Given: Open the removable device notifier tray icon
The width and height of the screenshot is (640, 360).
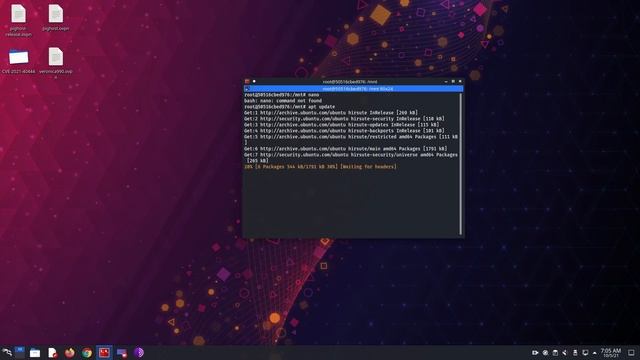Looking at the screenshot, I should tap(575, 353).
